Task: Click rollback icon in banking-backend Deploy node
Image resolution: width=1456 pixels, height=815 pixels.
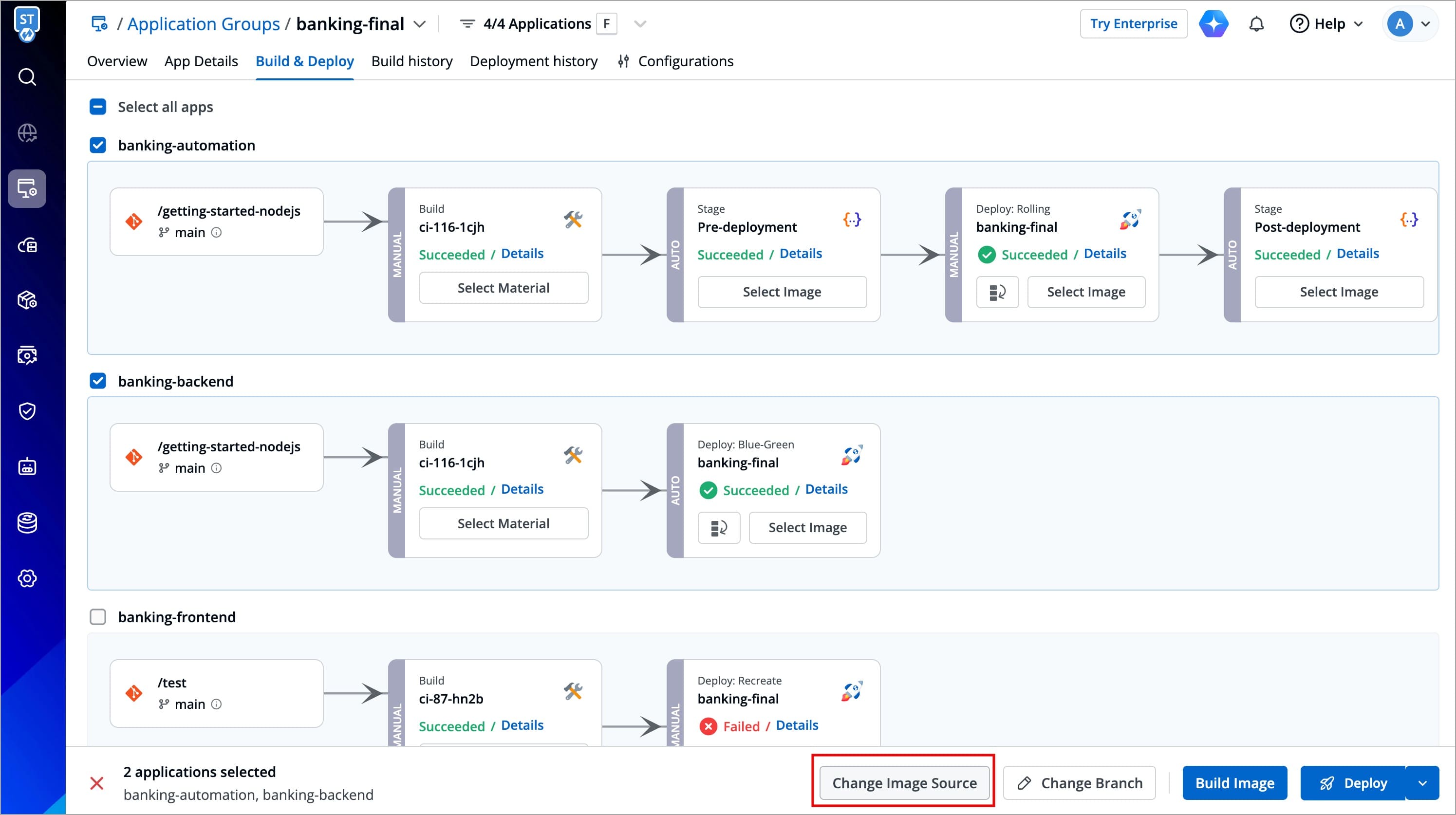Action: click(x=718, y=528)
